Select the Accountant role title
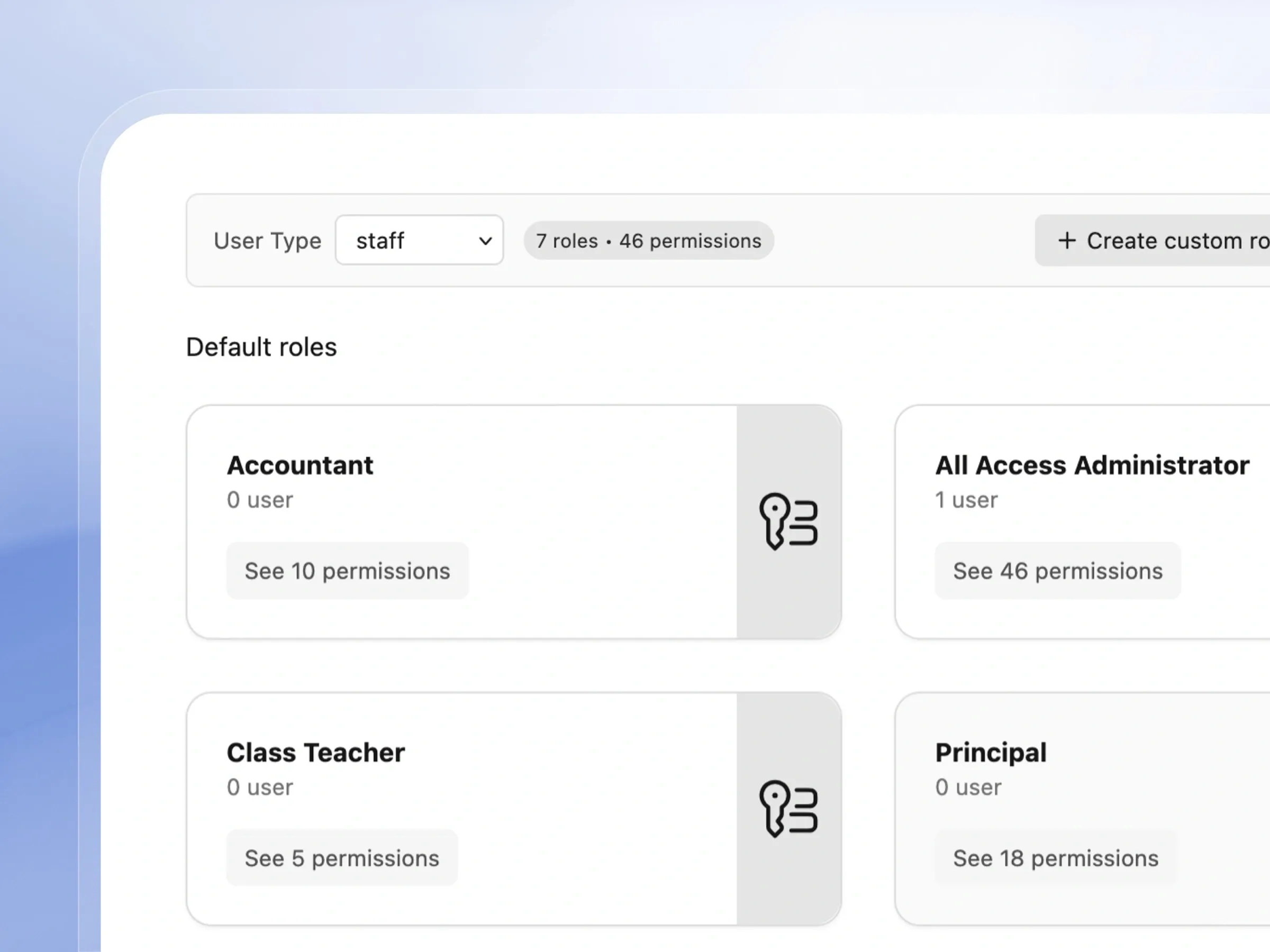The width and height of the screenshot is (1270, 952). [x=300, y=465]
